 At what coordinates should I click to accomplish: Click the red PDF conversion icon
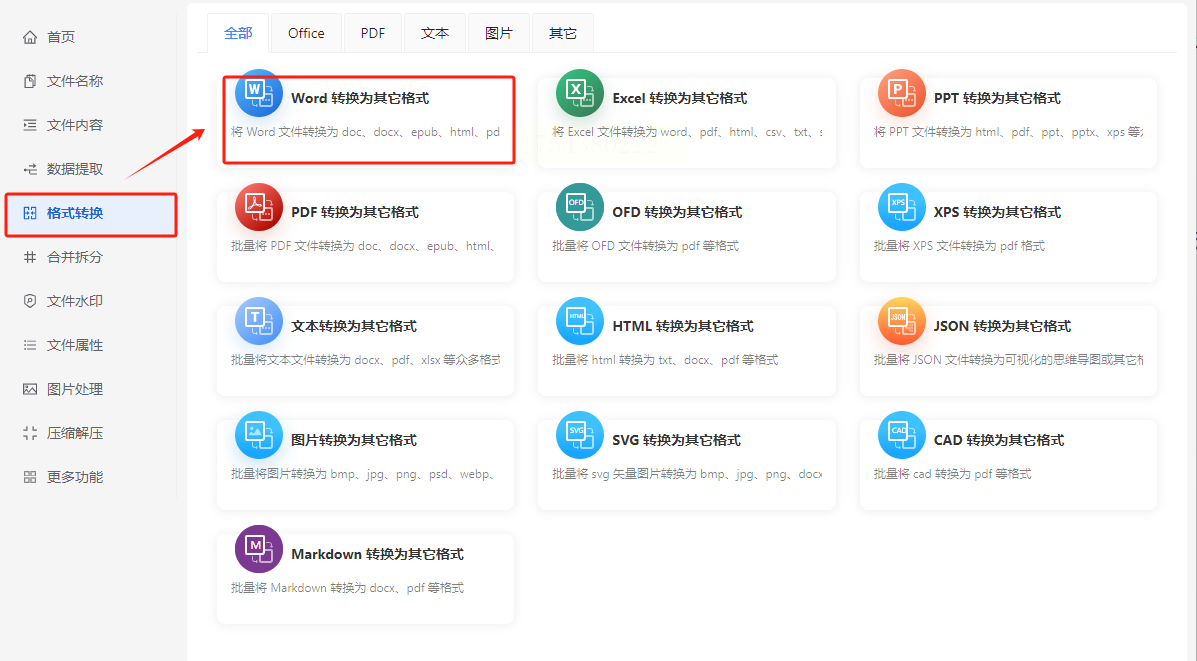[x=259, y=207]
